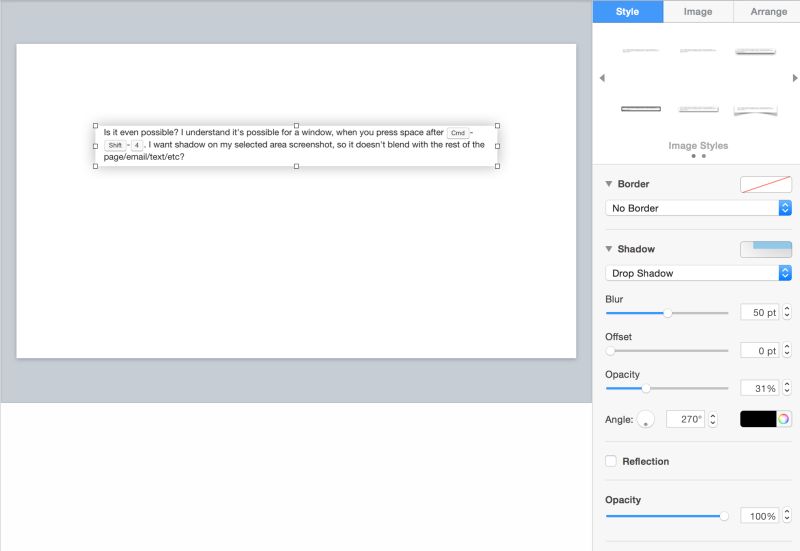The height and width of the screenshot is (551, 800).
Task: Click the Angle value stepper
Action: tap(713, 419)
